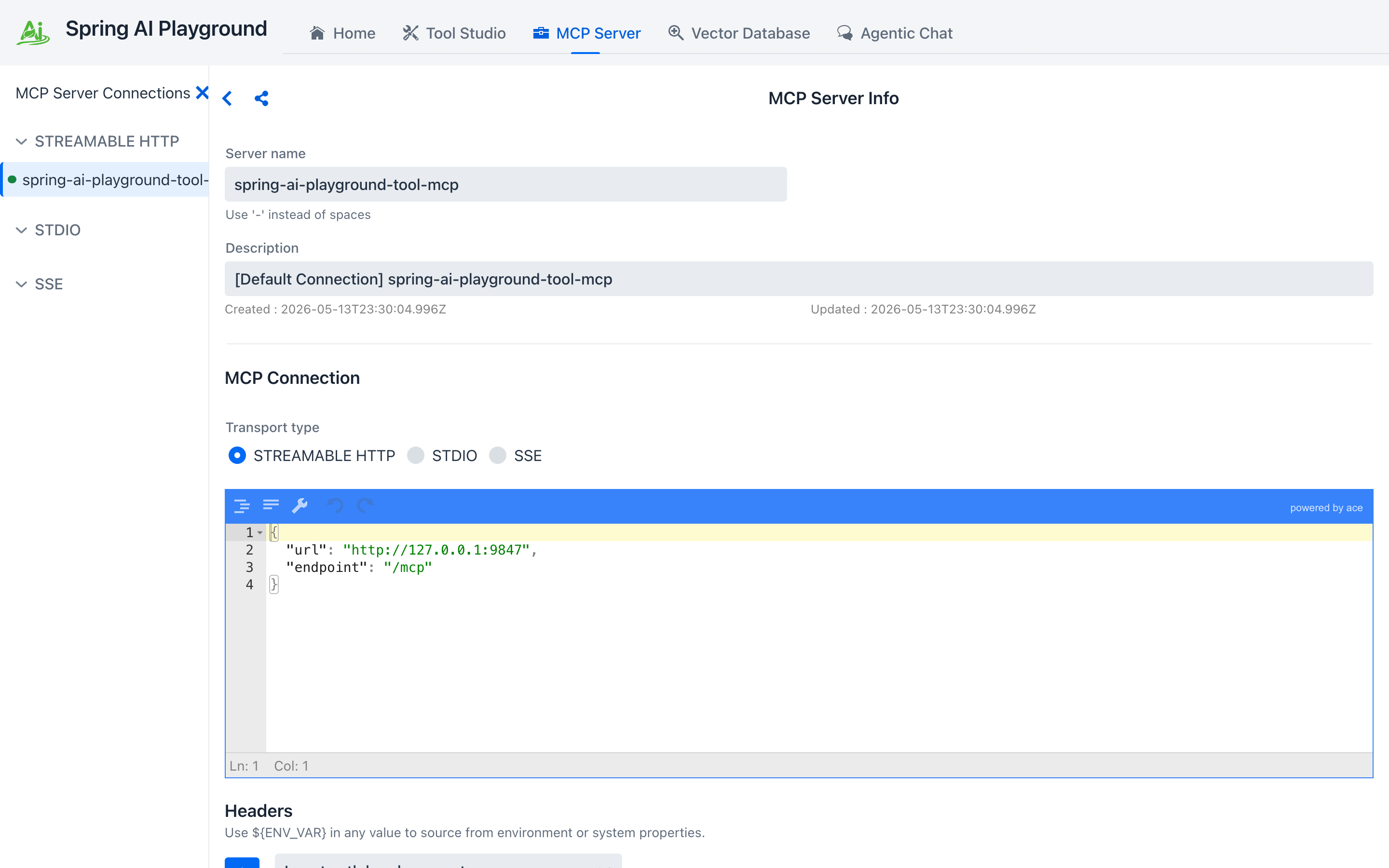The image size is (1389, 868).
Task: Click the undo icon in editor toolbar
Action: [335, 506]
